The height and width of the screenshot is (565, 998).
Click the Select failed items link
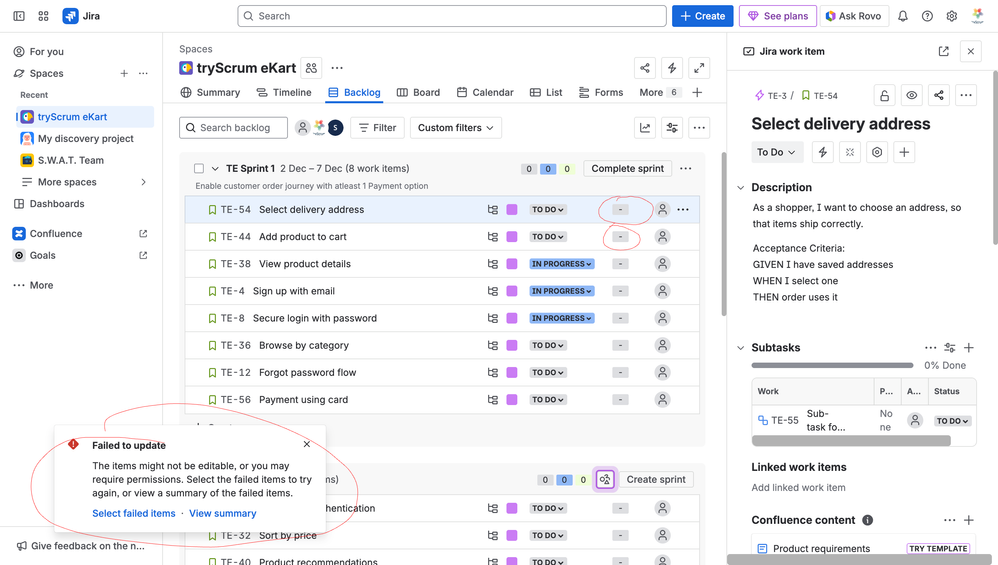click(x=134, y=513)
